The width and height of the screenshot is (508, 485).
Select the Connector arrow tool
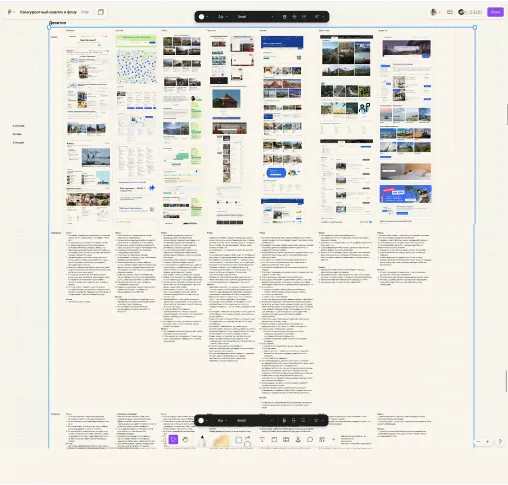tap(248, 438)
